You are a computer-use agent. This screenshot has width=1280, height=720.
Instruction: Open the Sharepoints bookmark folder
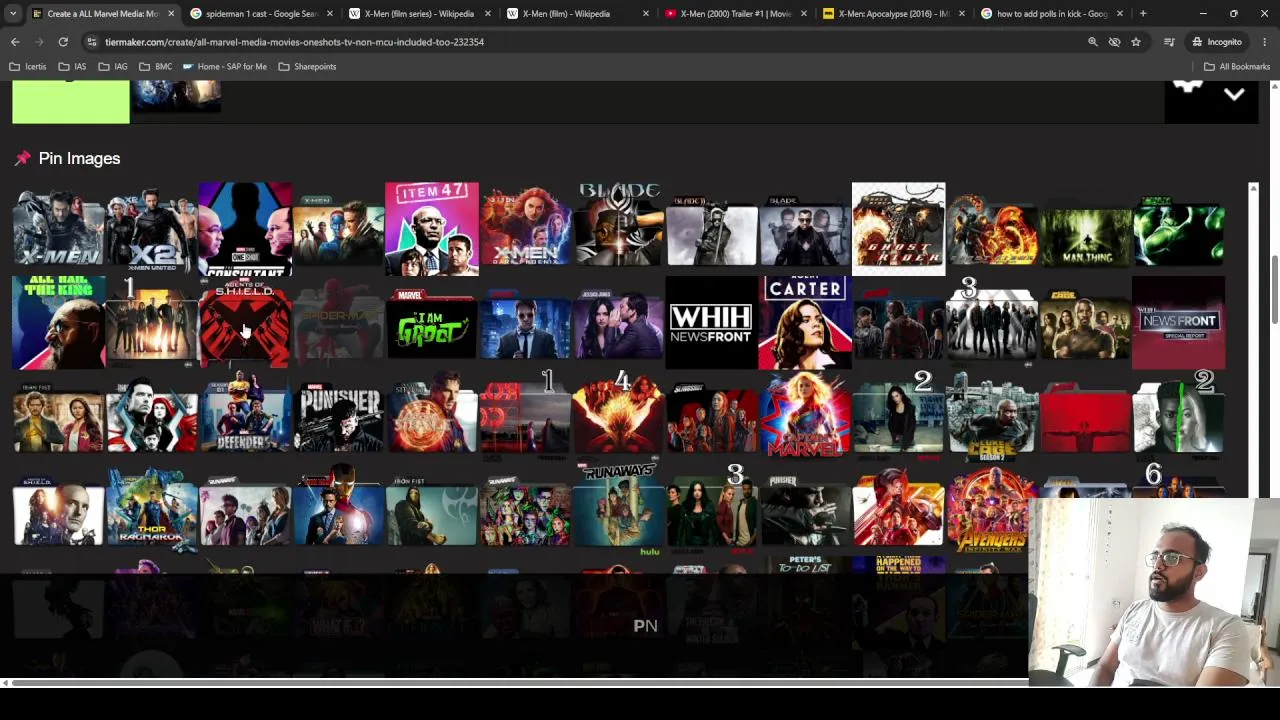307,67
